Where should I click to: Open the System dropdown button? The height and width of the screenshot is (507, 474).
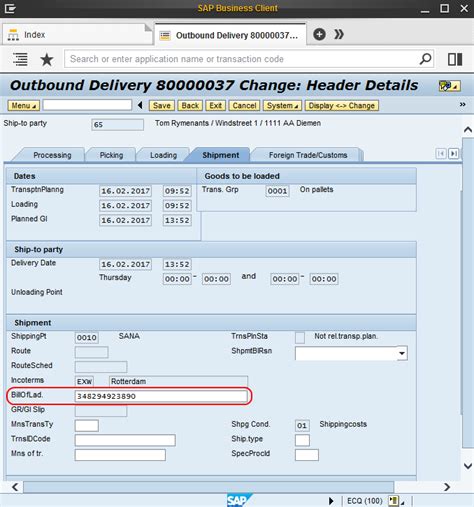(282, 106)
